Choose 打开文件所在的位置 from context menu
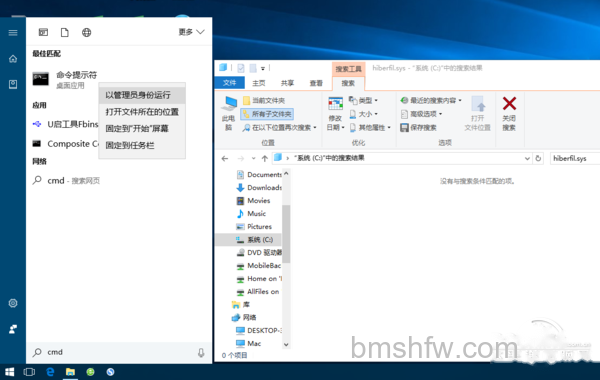The image size is (600, 380). (x=142, y=112)
